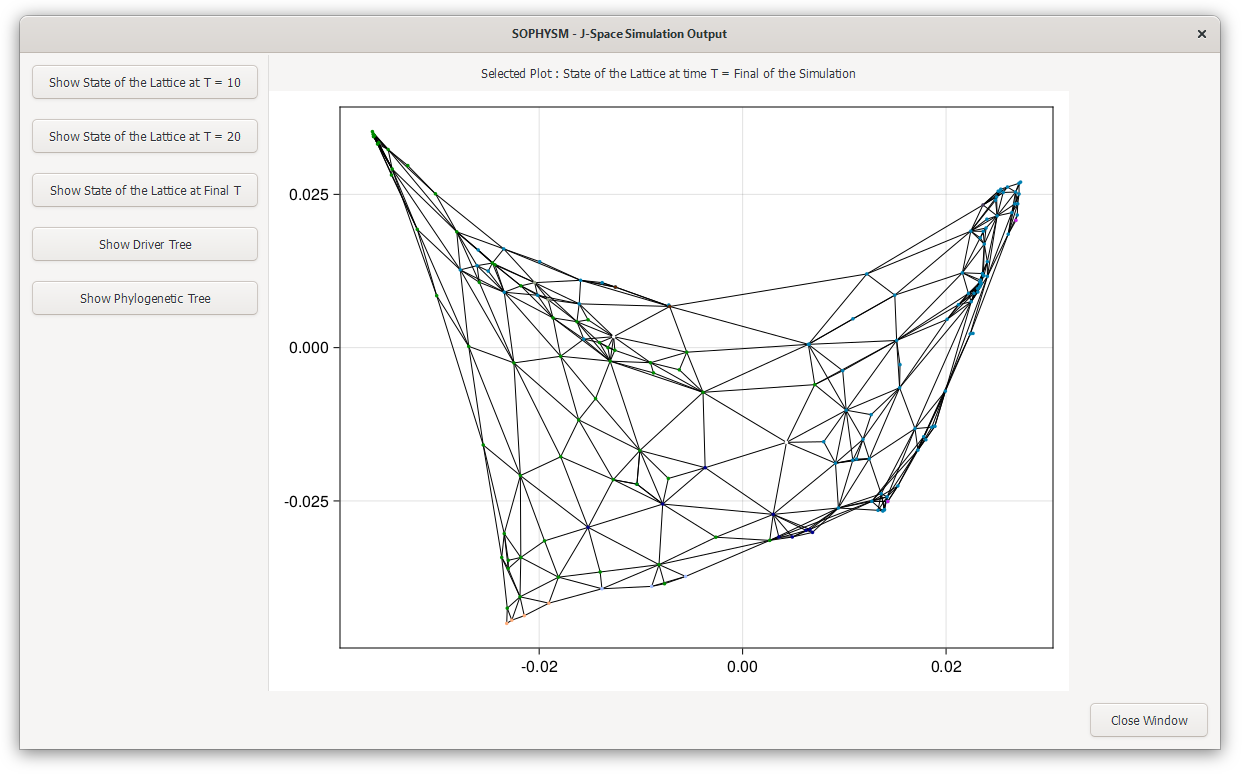This screenshot has height=774, width=1243.
Task: Show lattice state at T = 10
Action: [x=145, y=82]
